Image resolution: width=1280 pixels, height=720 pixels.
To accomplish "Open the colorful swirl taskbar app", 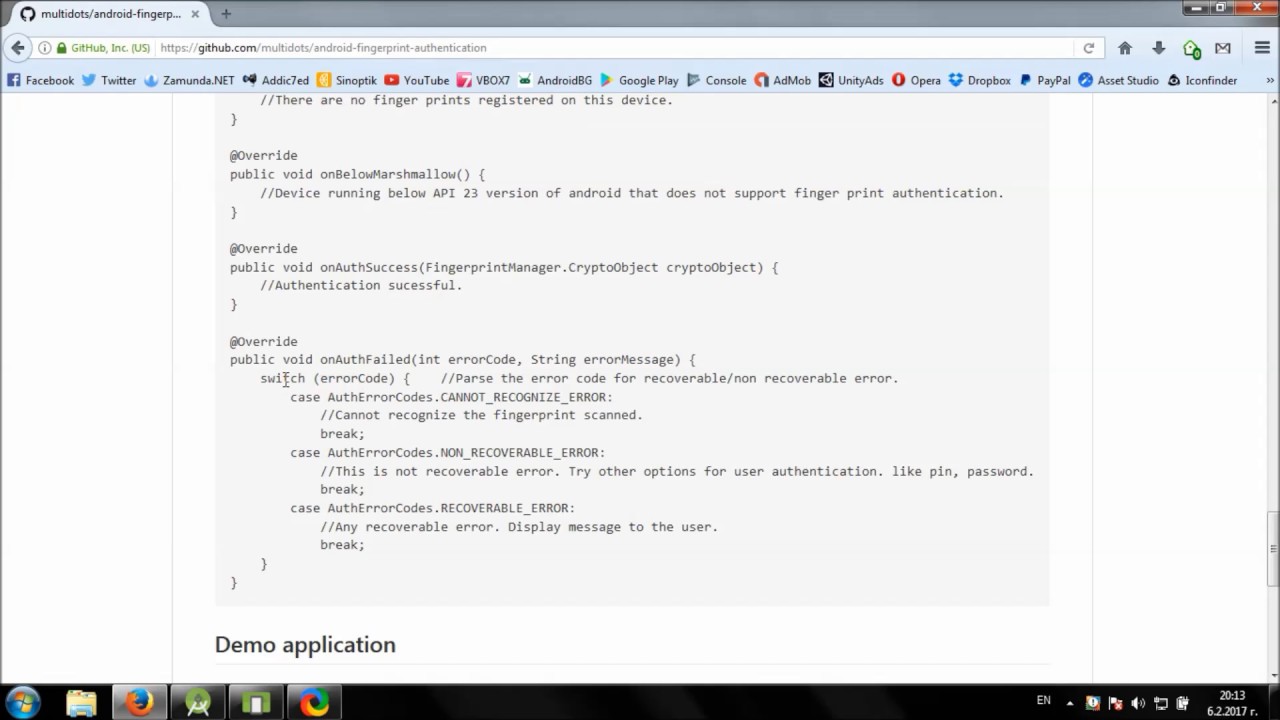I will (315, 703).
